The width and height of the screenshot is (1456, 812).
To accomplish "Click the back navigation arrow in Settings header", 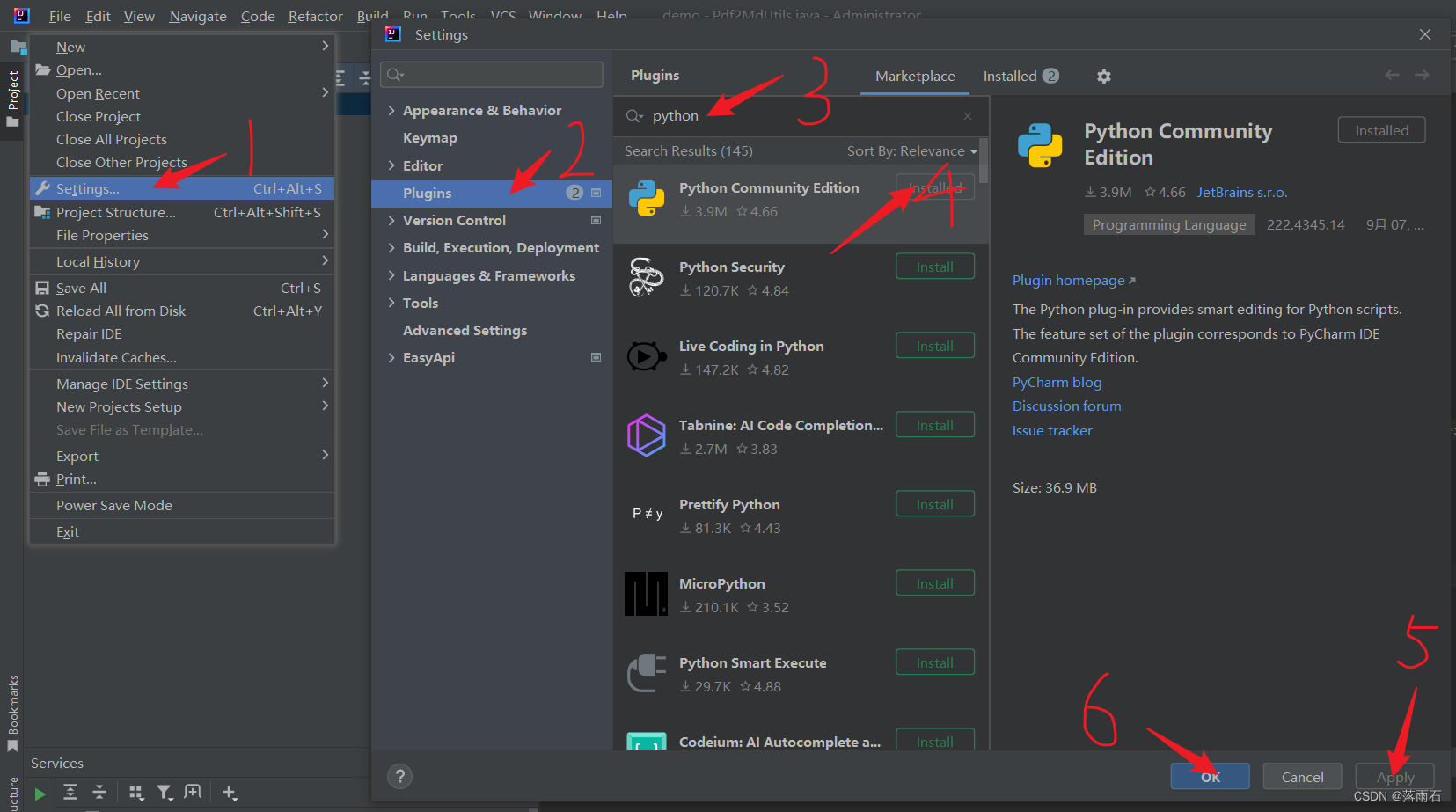I will coord(1392,75).
